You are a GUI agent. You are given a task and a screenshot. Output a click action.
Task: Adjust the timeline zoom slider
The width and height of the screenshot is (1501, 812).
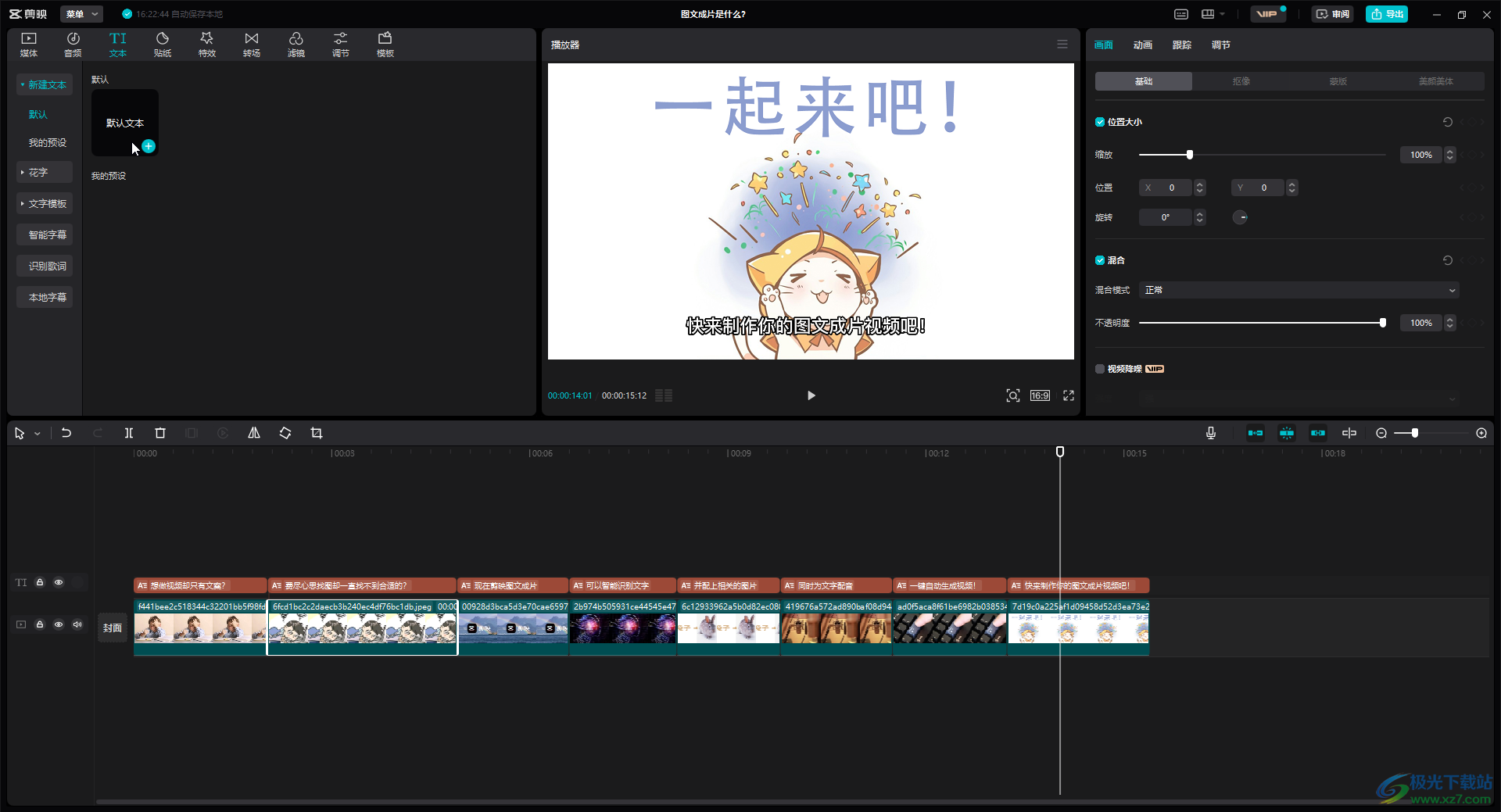(1414, 433)
